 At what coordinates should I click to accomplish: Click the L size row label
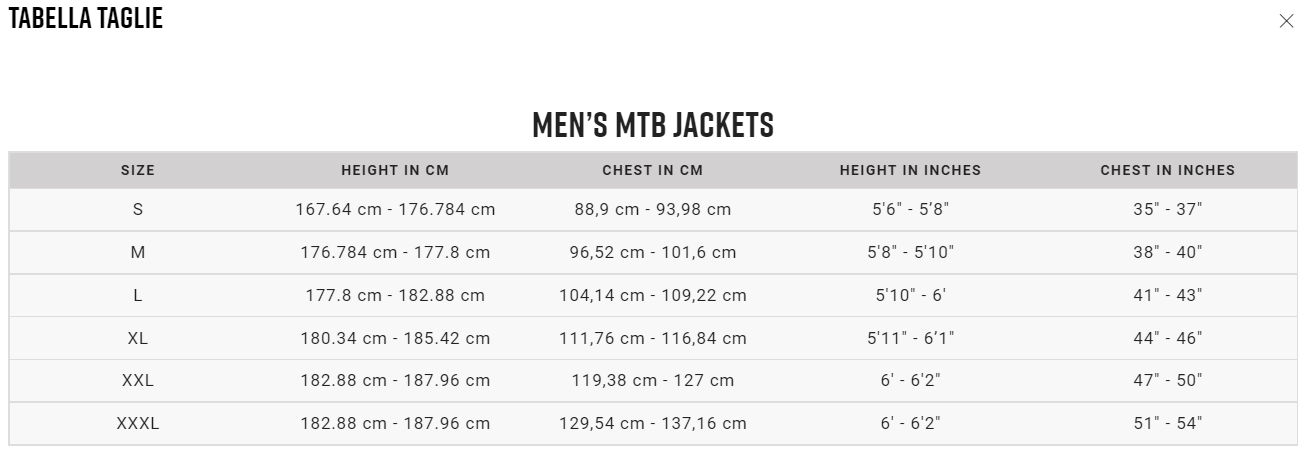coord(138,296)
